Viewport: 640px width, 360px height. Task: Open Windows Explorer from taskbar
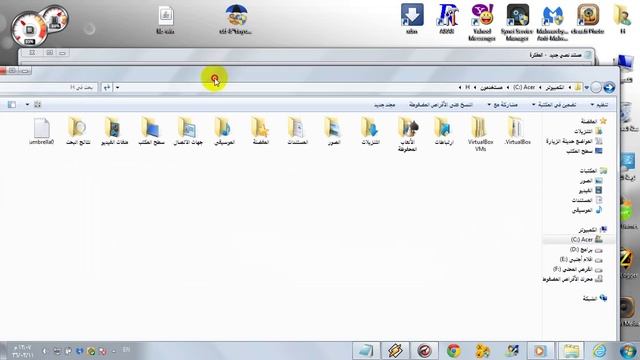pos(571,351)
